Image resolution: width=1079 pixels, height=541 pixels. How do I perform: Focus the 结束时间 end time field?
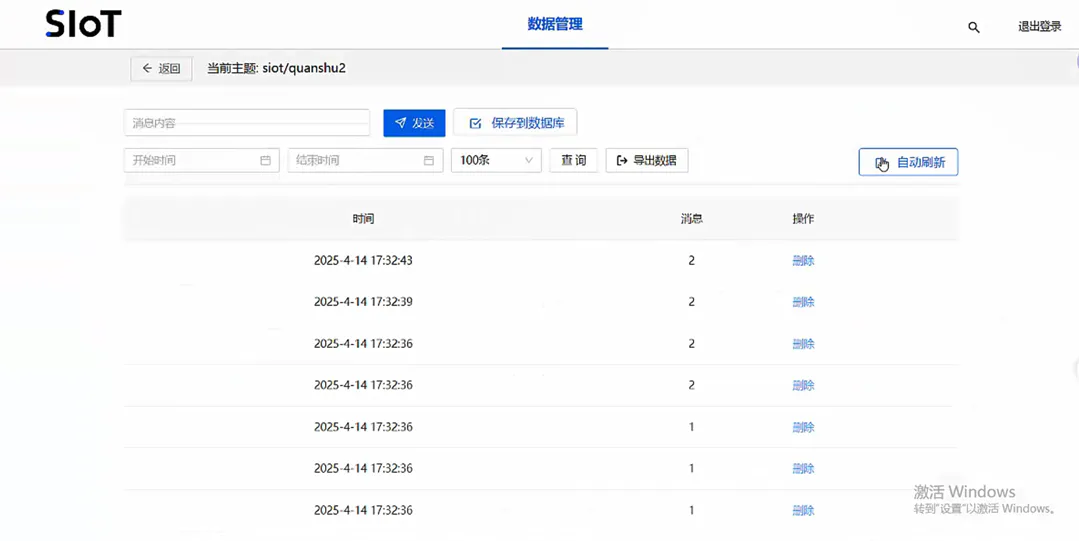pos(365,160)
